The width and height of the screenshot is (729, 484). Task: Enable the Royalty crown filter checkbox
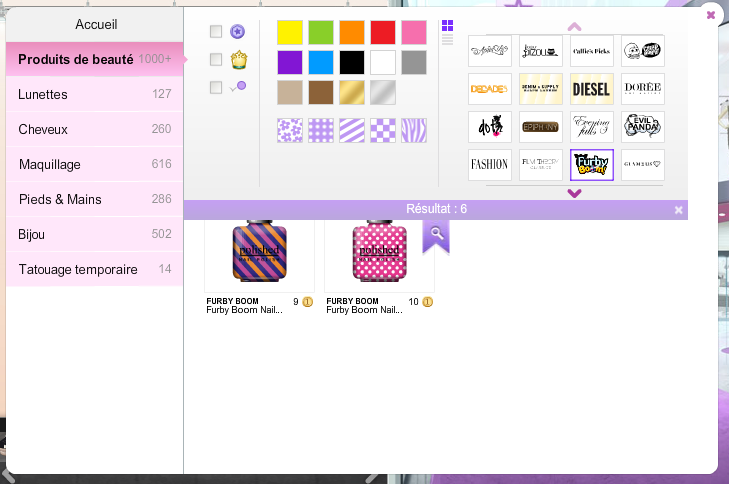pos(216,59)
